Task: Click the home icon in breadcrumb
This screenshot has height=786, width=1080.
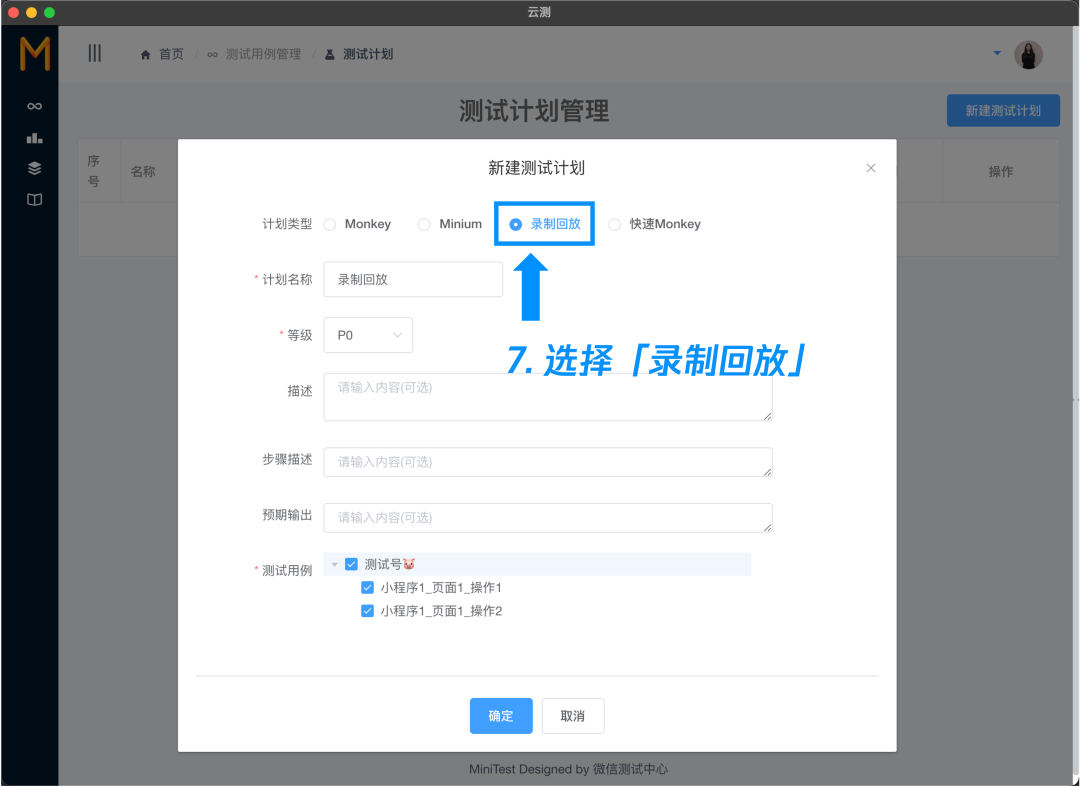Action: point(145,54)
